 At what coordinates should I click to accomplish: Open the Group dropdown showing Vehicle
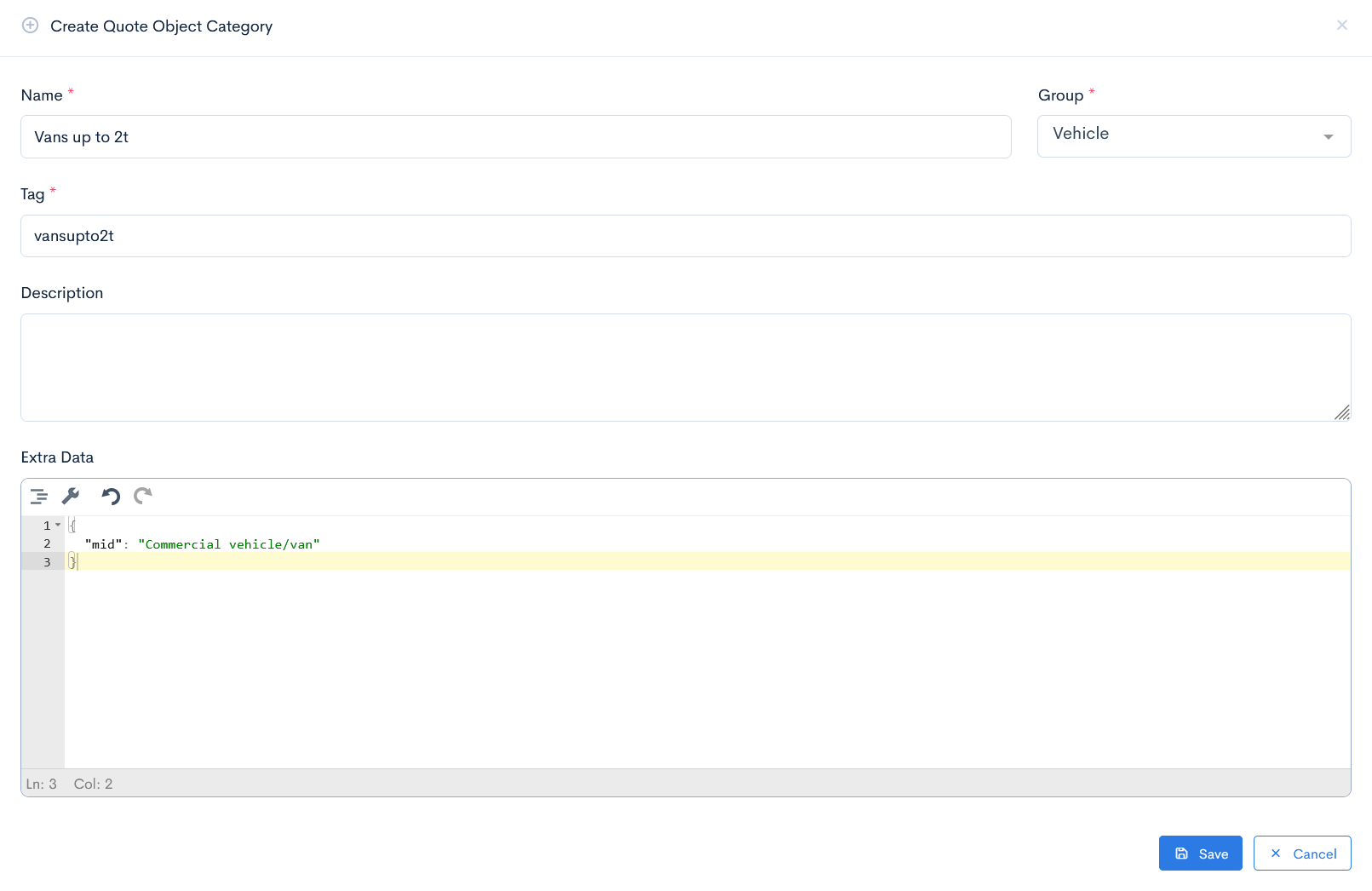point(1327,135)
